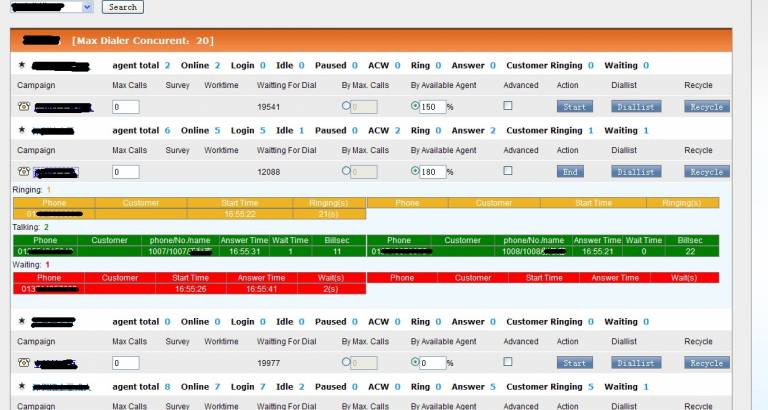Click ringing duration 21(s)
This screenshot has width=768, height=410.
[328, 214]
